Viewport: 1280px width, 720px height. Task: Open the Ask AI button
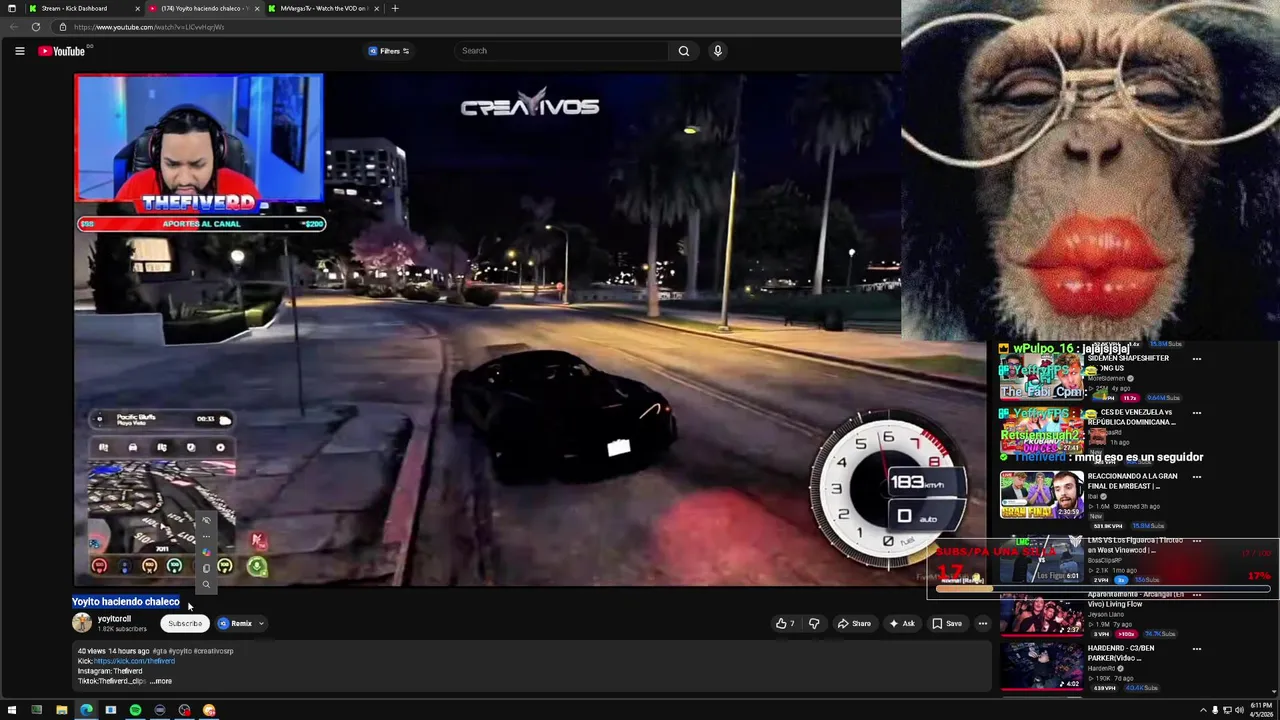point(902,624)
